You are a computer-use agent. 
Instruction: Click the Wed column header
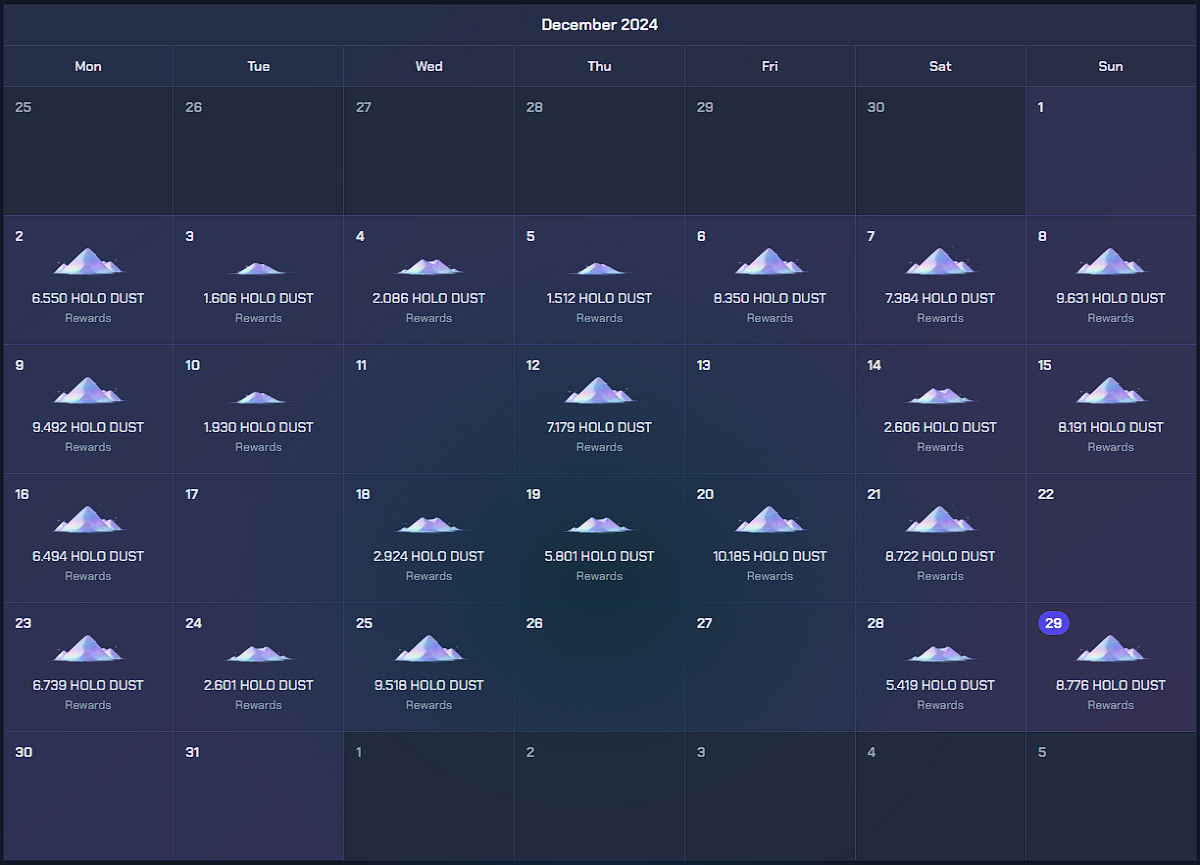pyautogui.click(x=429, y=66)
